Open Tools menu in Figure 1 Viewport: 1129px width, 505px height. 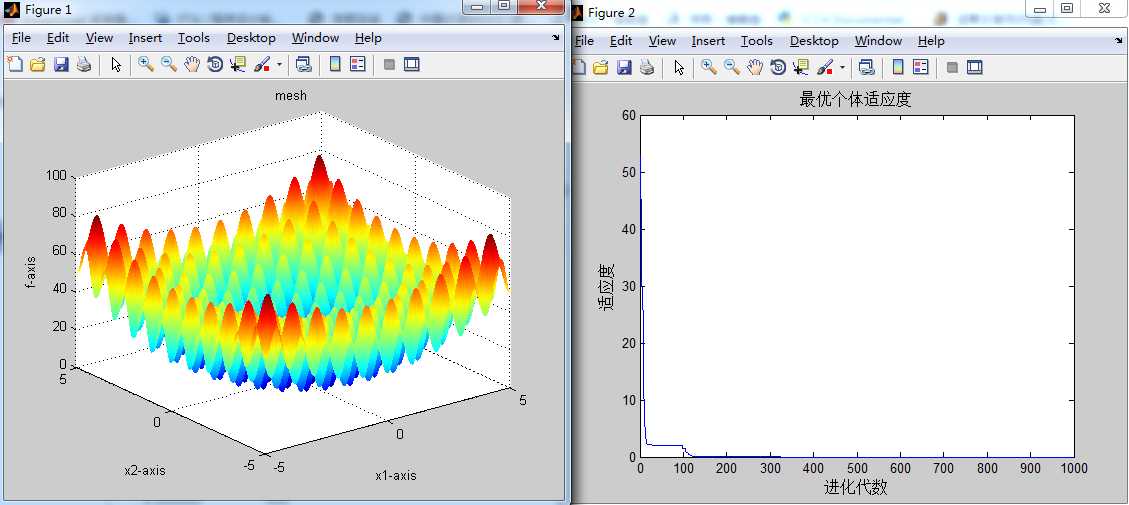point(194,38)
